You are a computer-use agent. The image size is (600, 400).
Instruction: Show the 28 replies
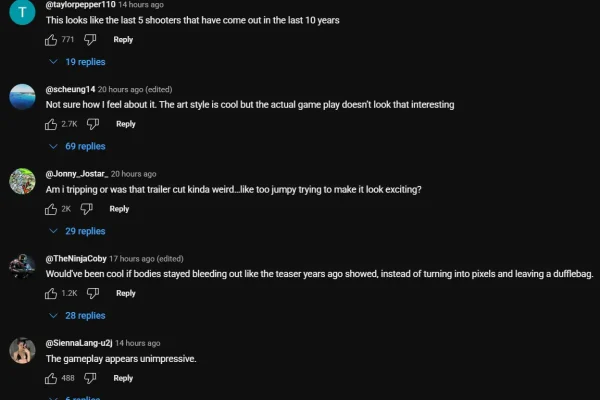pyautogui.click(x=77, y=316)
